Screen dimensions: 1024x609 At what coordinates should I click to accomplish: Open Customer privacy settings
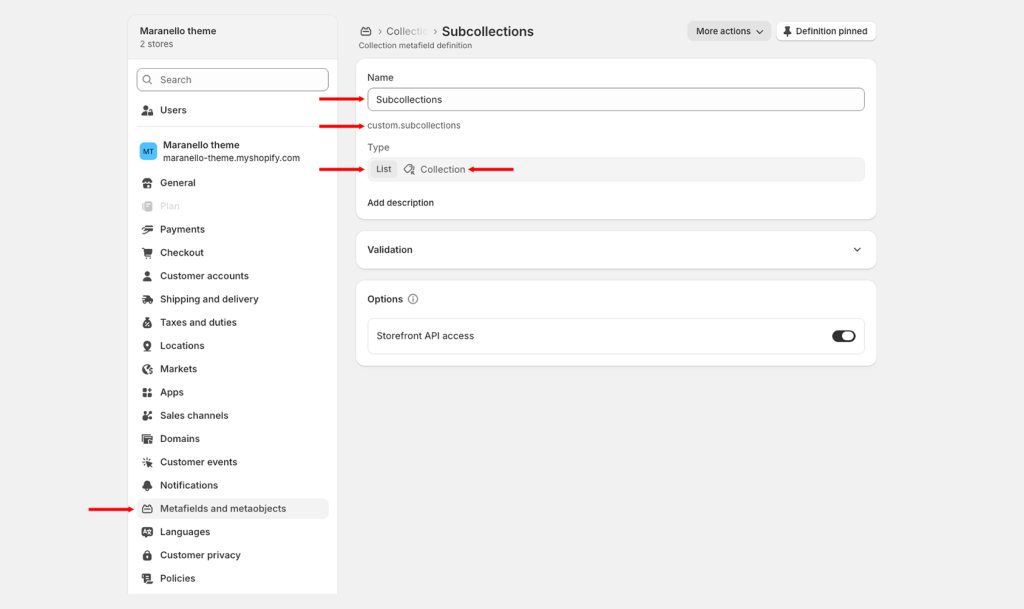coord(232,555)
